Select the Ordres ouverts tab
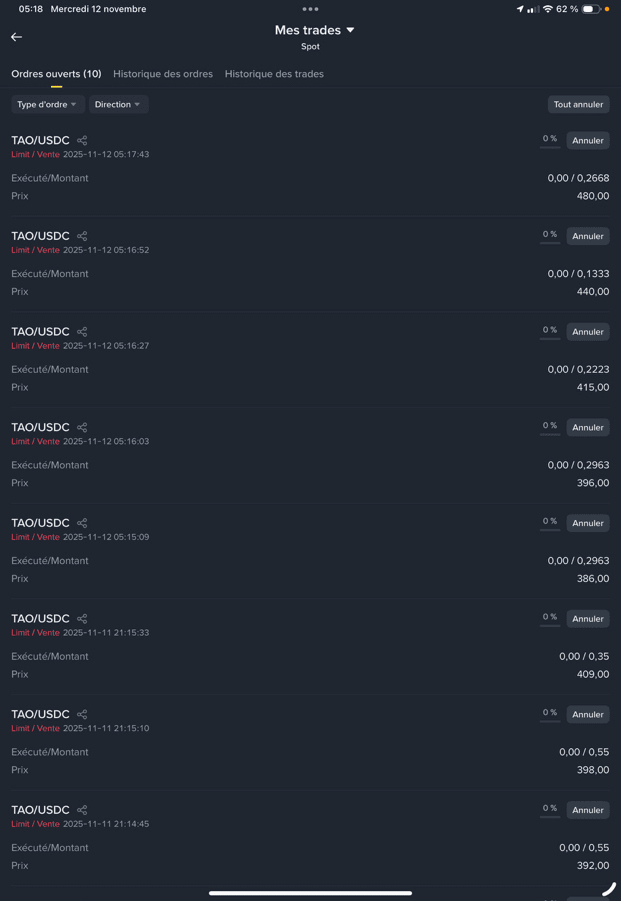Image resolution: width=621 pixels, height=901 pixels. (x=56, y=74)
